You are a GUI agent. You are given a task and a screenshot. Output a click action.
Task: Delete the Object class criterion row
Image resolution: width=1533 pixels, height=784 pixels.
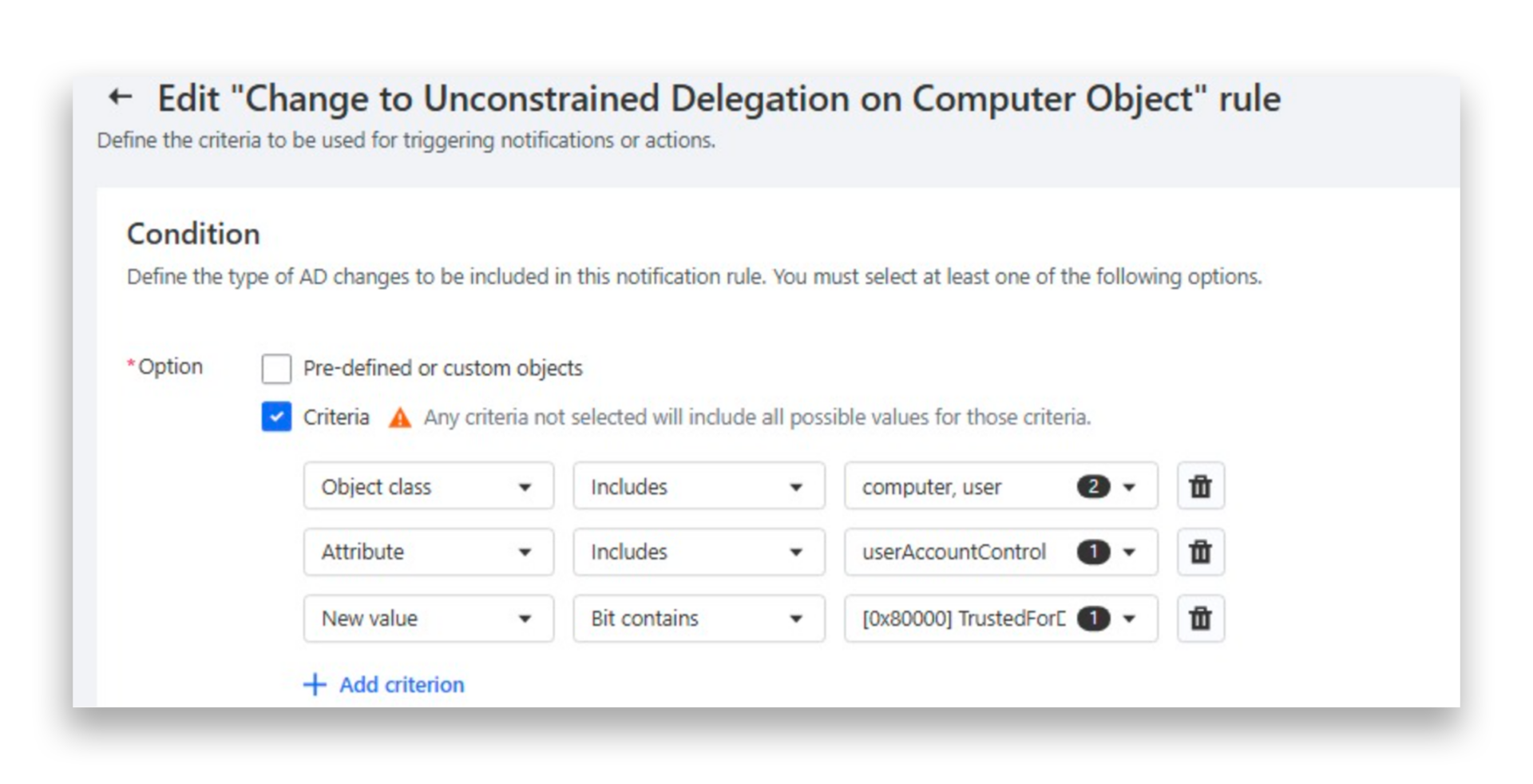1199,486
